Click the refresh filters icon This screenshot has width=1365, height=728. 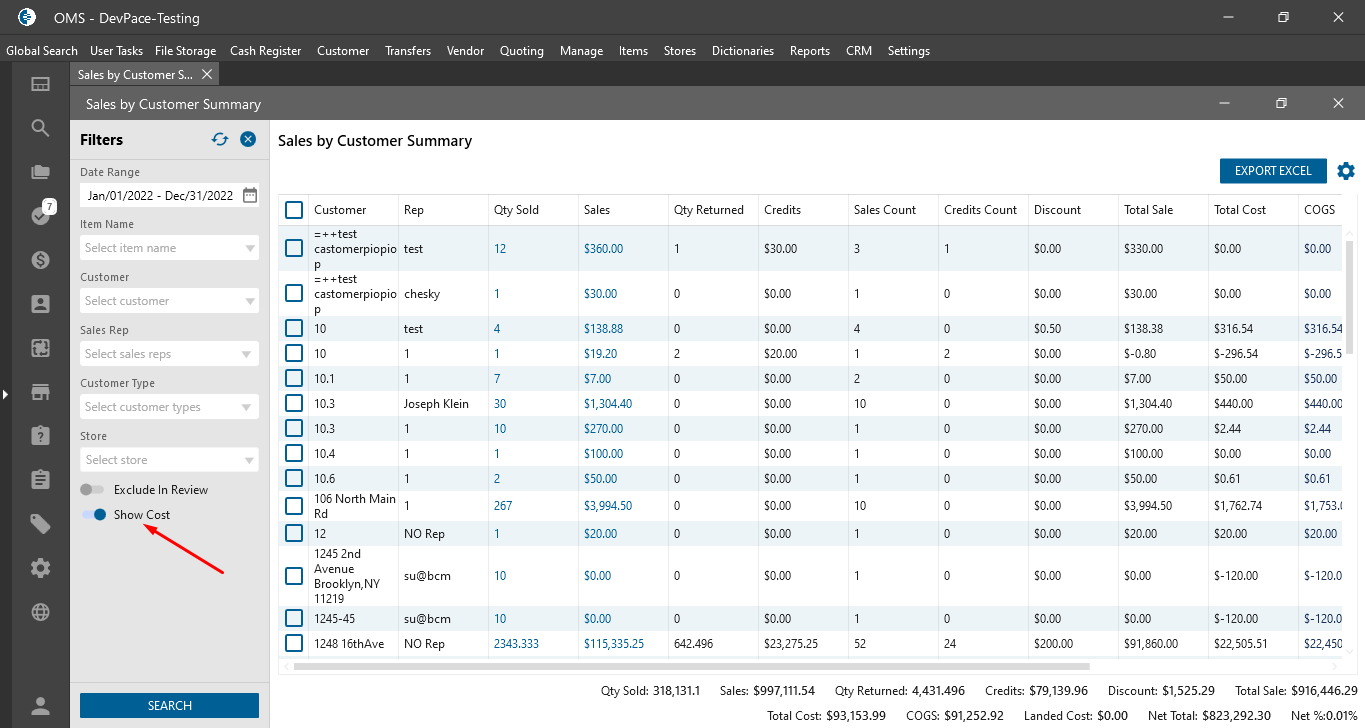(220, 140)
